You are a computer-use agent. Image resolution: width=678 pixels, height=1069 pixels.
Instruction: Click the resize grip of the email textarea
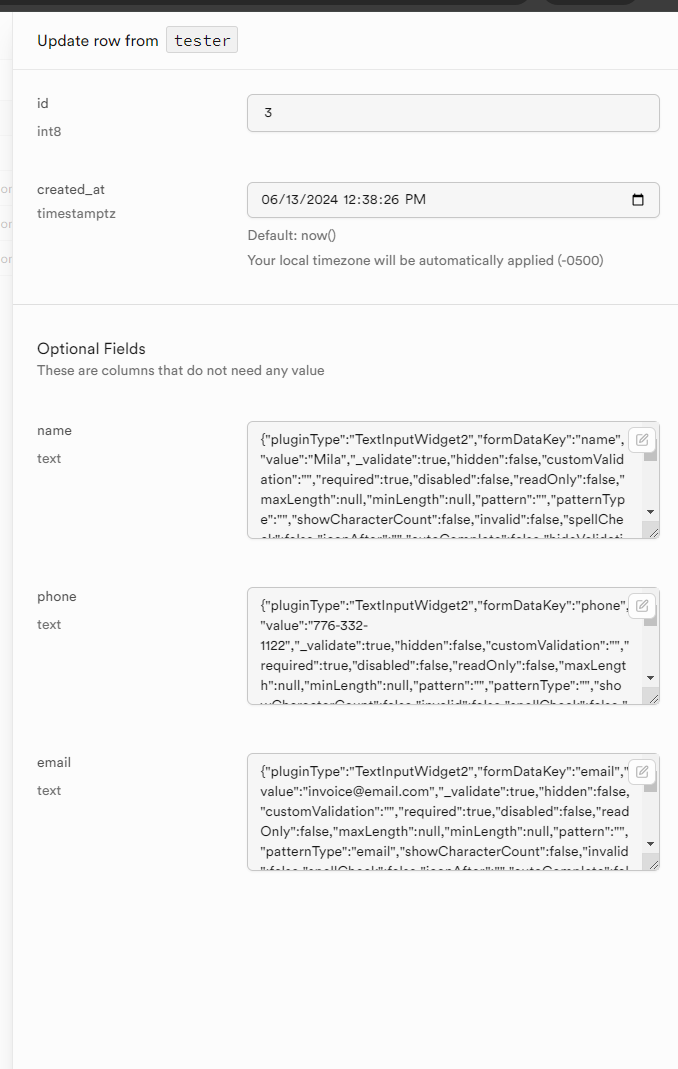tap(653, 864)
